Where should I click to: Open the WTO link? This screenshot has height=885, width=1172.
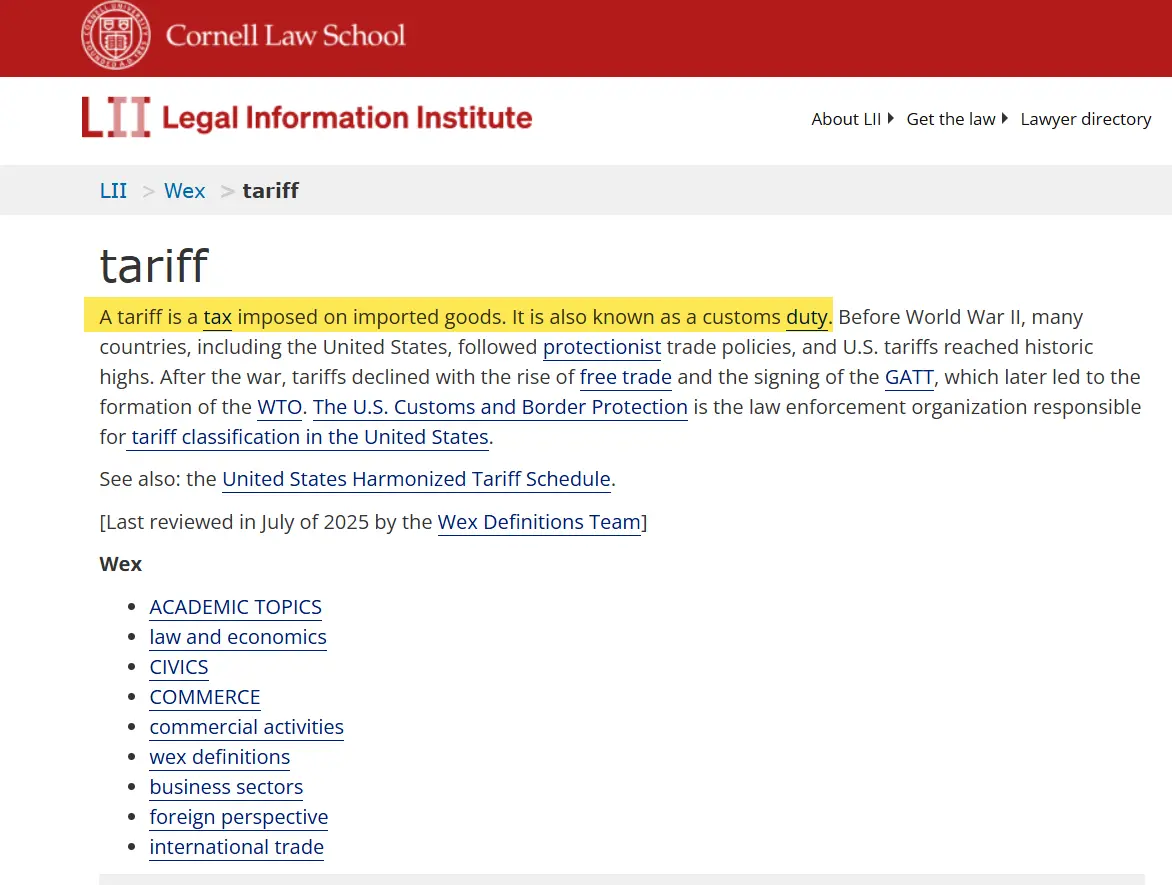[x=280, y=407]
